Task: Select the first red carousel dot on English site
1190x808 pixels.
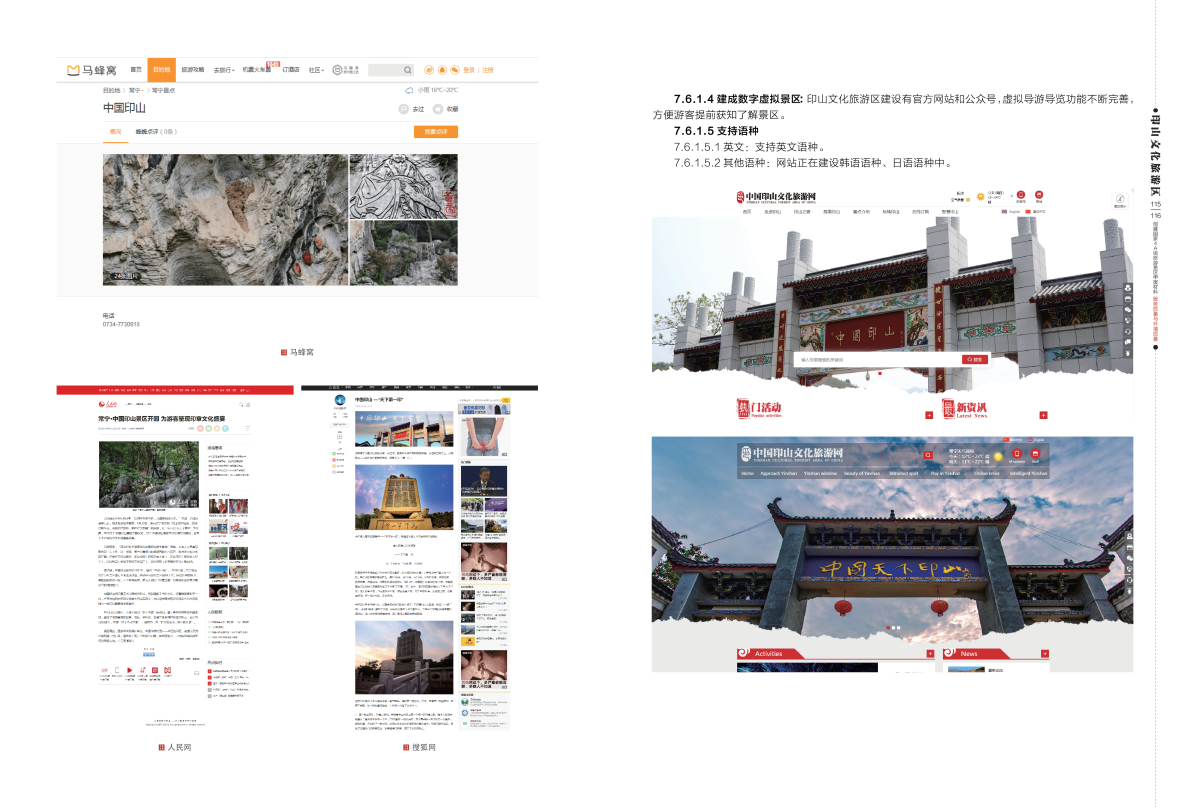Action: [889, 627]
